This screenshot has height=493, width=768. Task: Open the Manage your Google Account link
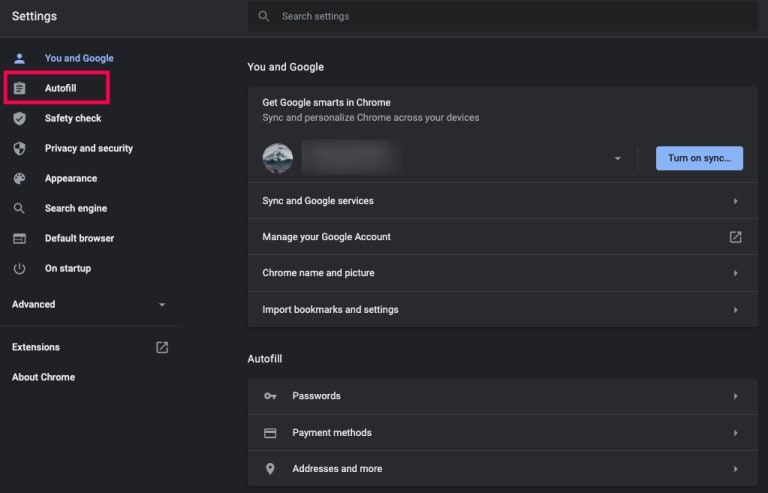pyautogui.click(x=735, y=237)
